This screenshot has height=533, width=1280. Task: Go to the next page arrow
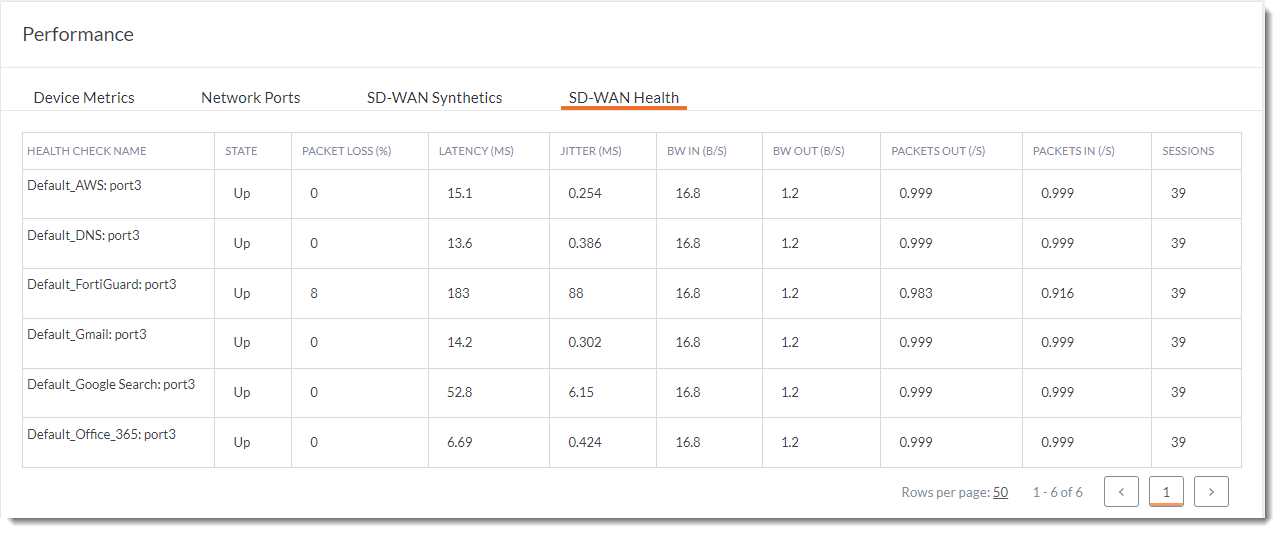pos(1211,492)
